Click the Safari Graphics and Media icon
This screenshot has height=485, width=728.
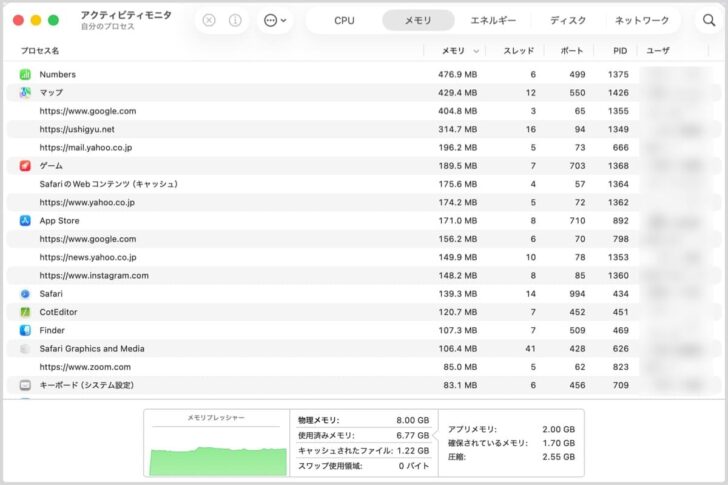25,349
